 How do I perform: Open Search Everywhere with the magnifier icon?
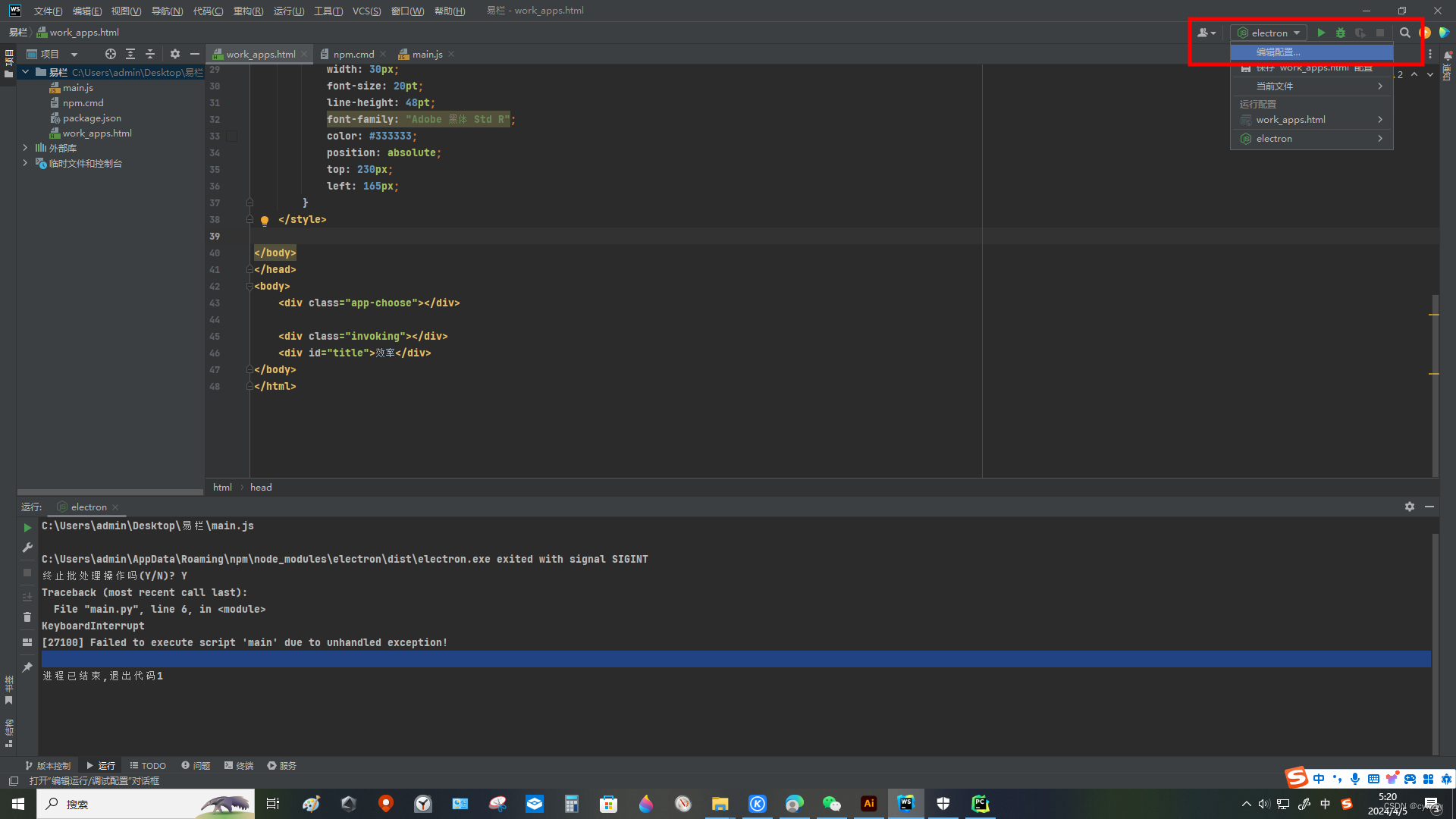[x=1405, y=33]
